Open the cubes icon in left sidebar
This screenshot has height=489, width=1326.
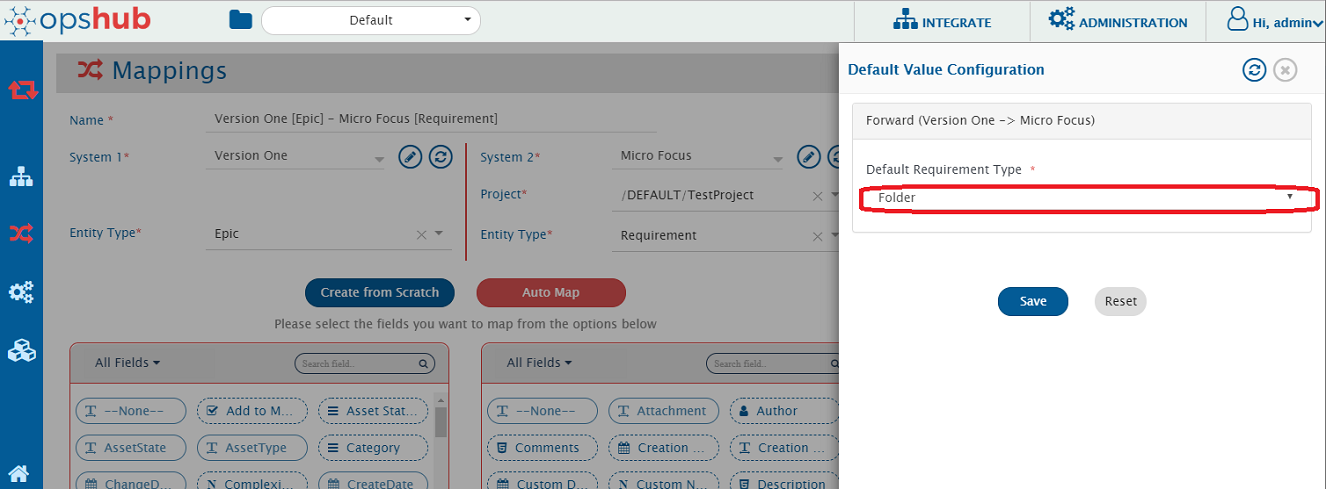[x=21, y=351]
